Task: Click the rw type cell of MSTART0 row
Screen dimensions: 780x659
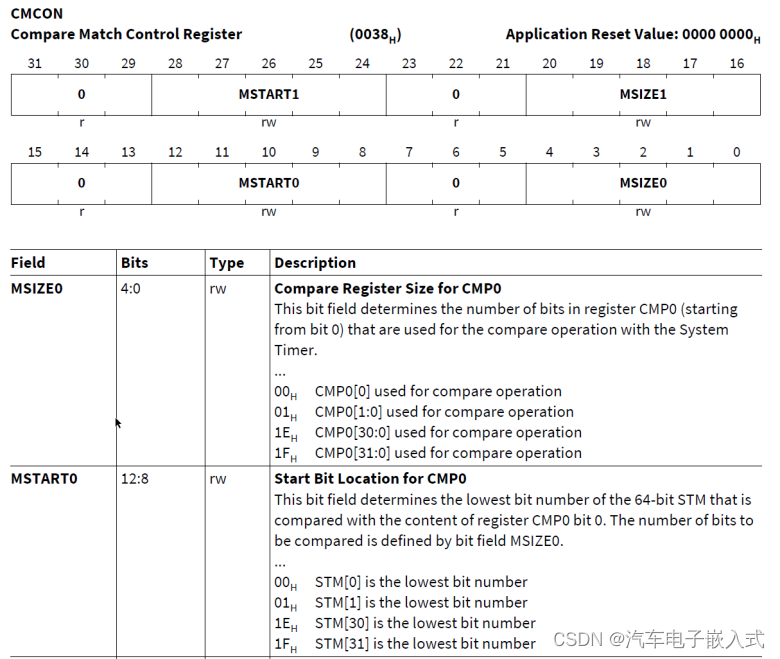Action: [x=218, y=479]
